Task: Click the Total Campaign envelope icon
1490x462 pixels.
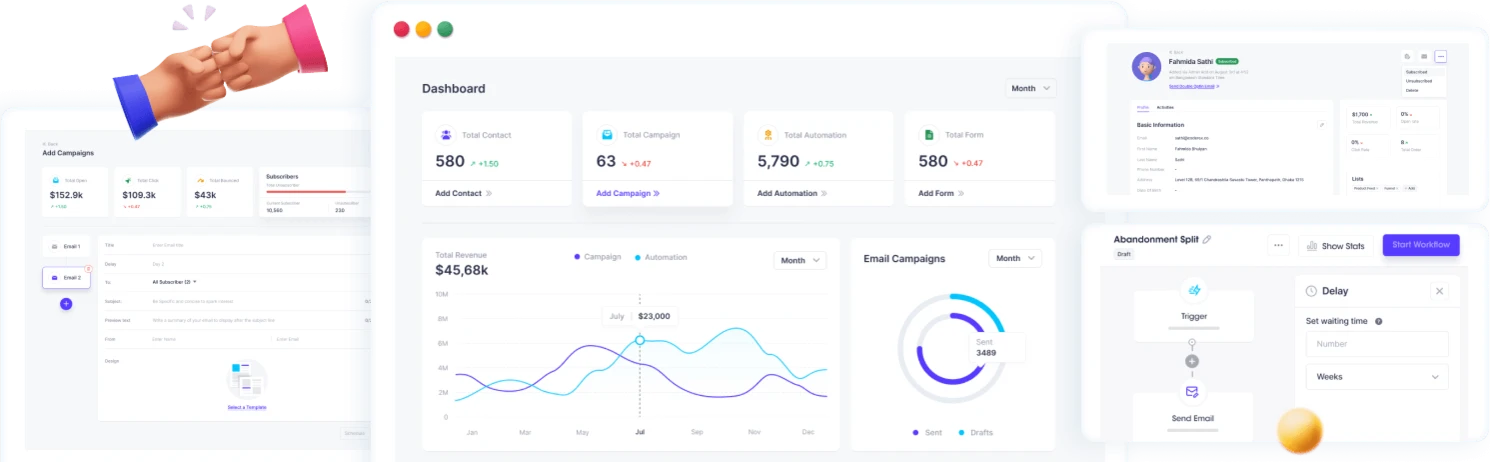Action: [606, 134]
